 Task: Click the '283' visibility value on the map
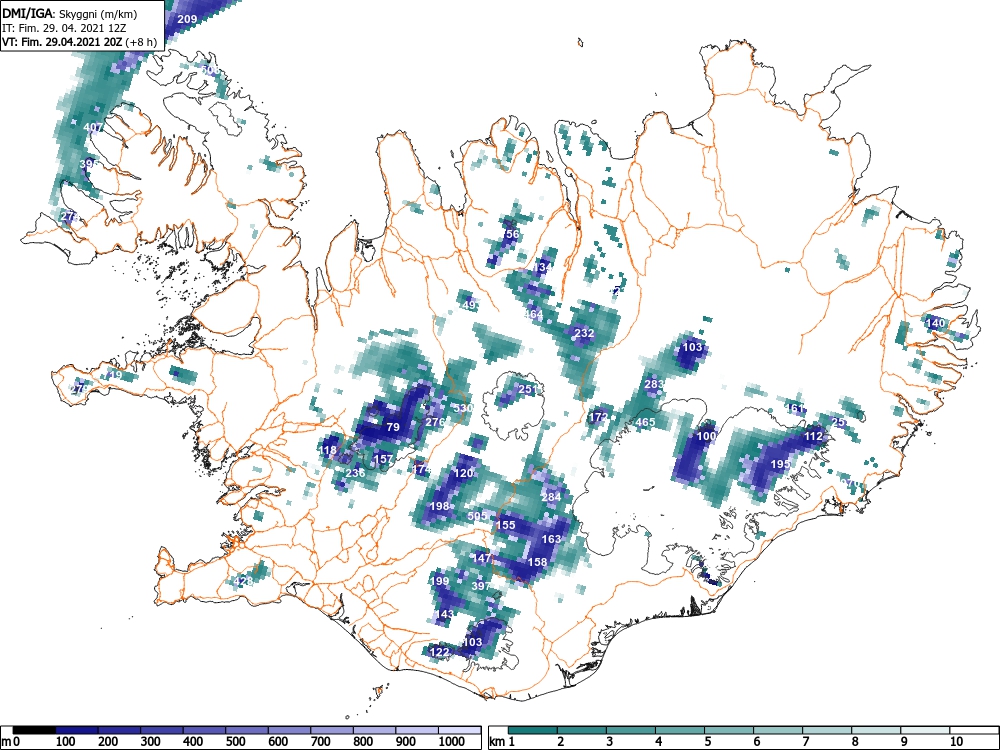[x=654, y=384]
